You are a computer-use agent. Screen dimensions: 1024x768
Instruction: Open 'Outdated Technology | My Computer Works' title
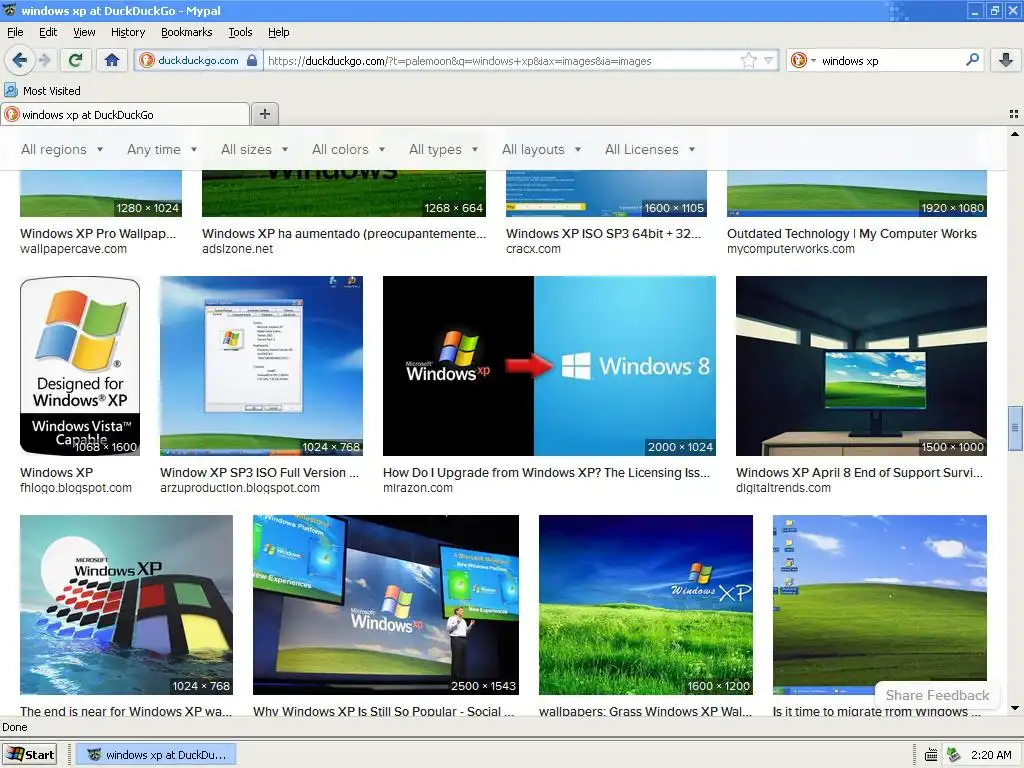coord(852,234)
